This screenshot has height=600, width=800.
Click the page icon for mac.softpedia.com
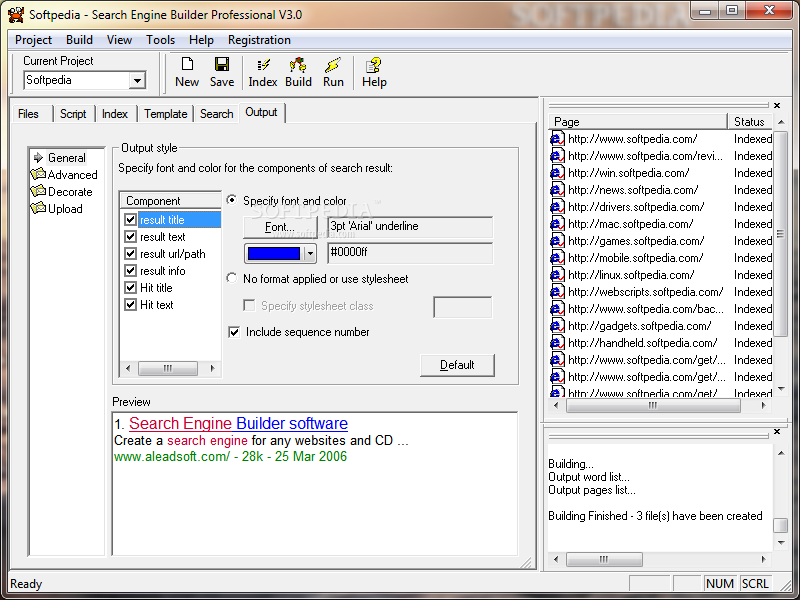click(x=557, y=224)
